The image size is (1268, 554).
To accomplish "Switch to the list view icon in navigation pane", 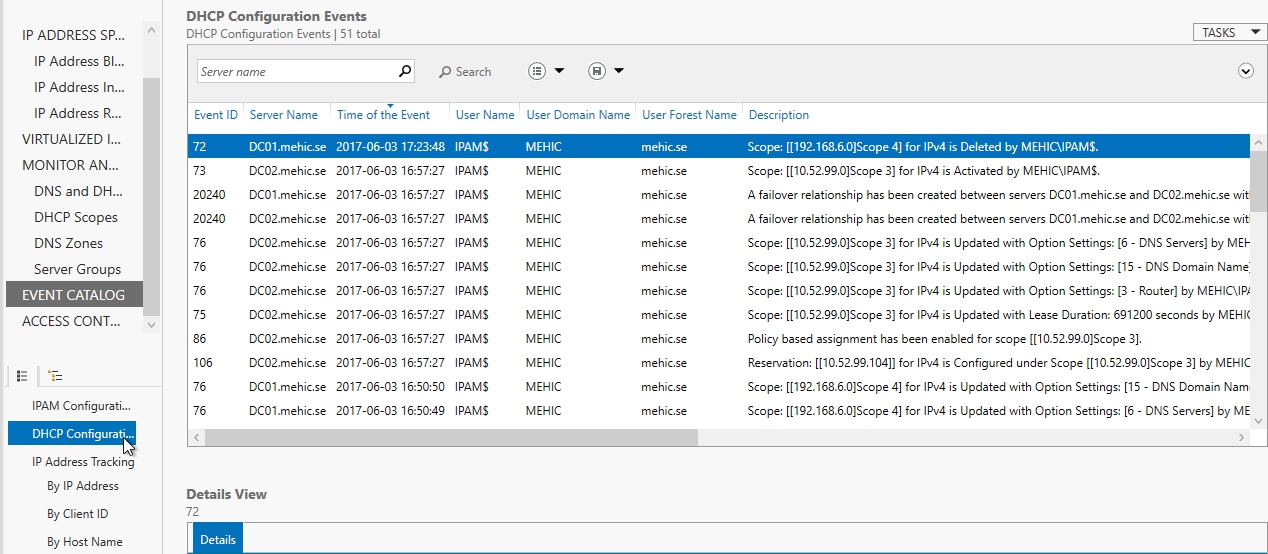I will (x=22, y=376).
